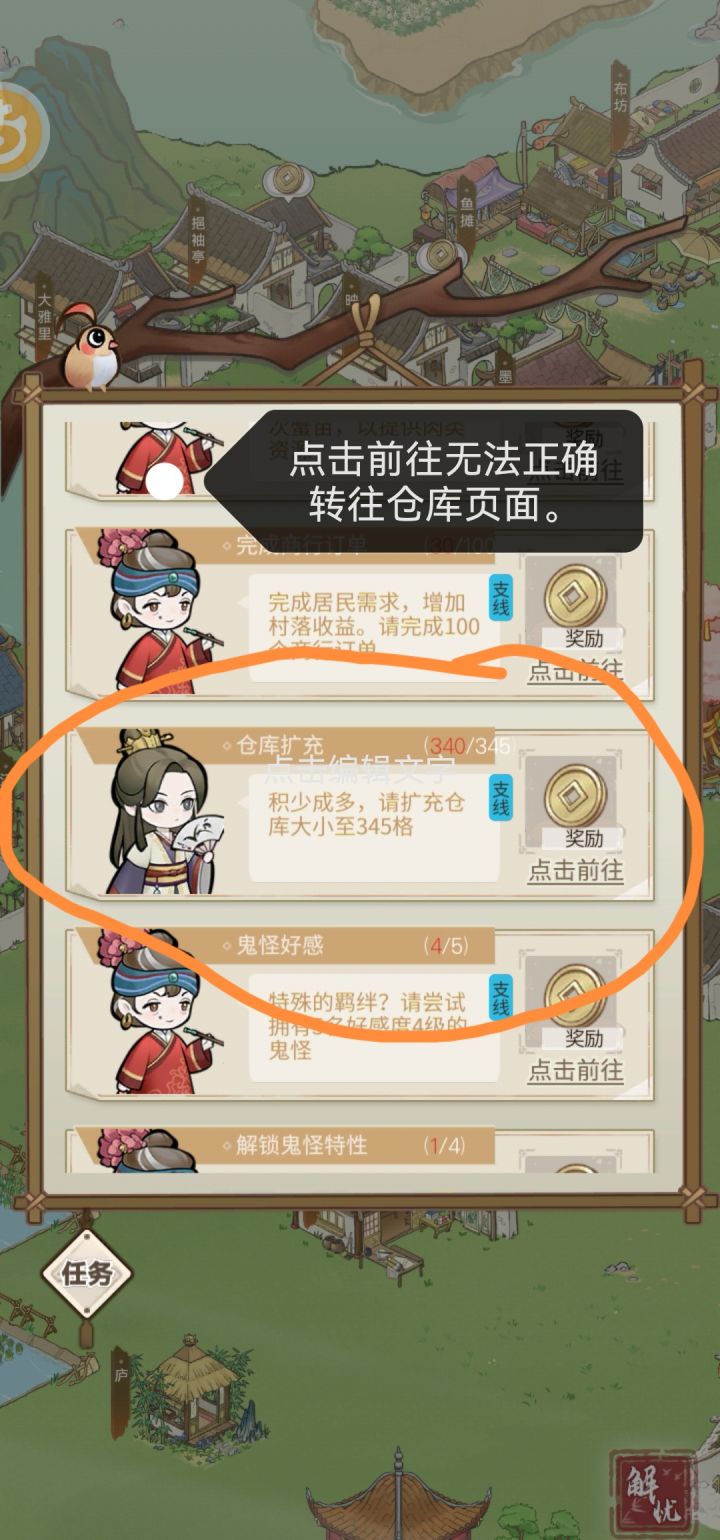Tap the 任务 diamond button
720x1540 pixels.
[x=86, y=1273]
